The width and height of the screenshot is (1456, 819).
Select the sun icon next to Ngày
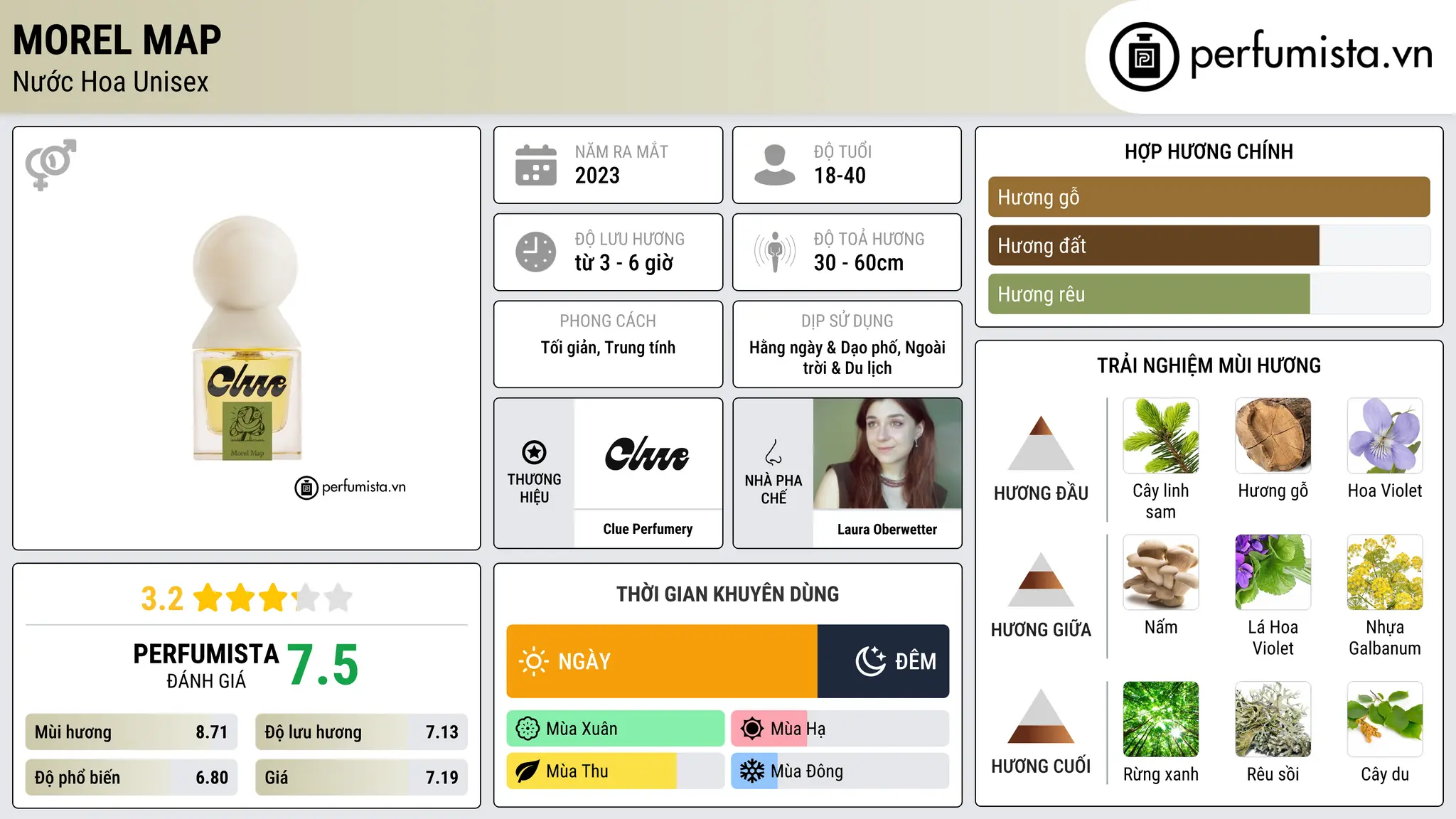(534, 661)
